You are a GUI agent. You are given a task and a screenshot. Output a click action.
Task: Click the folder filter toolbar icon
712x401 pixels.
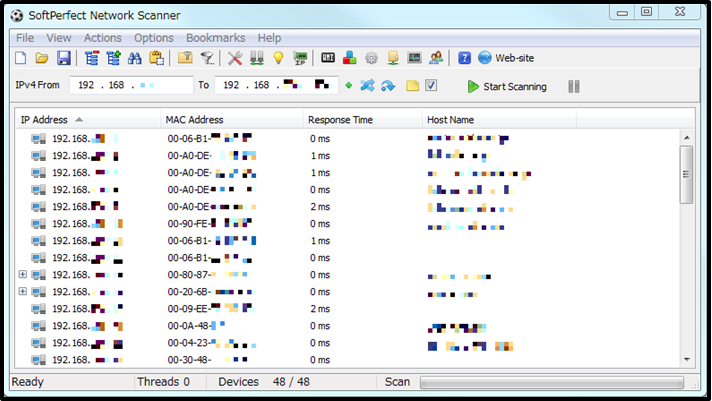(185, 58)
